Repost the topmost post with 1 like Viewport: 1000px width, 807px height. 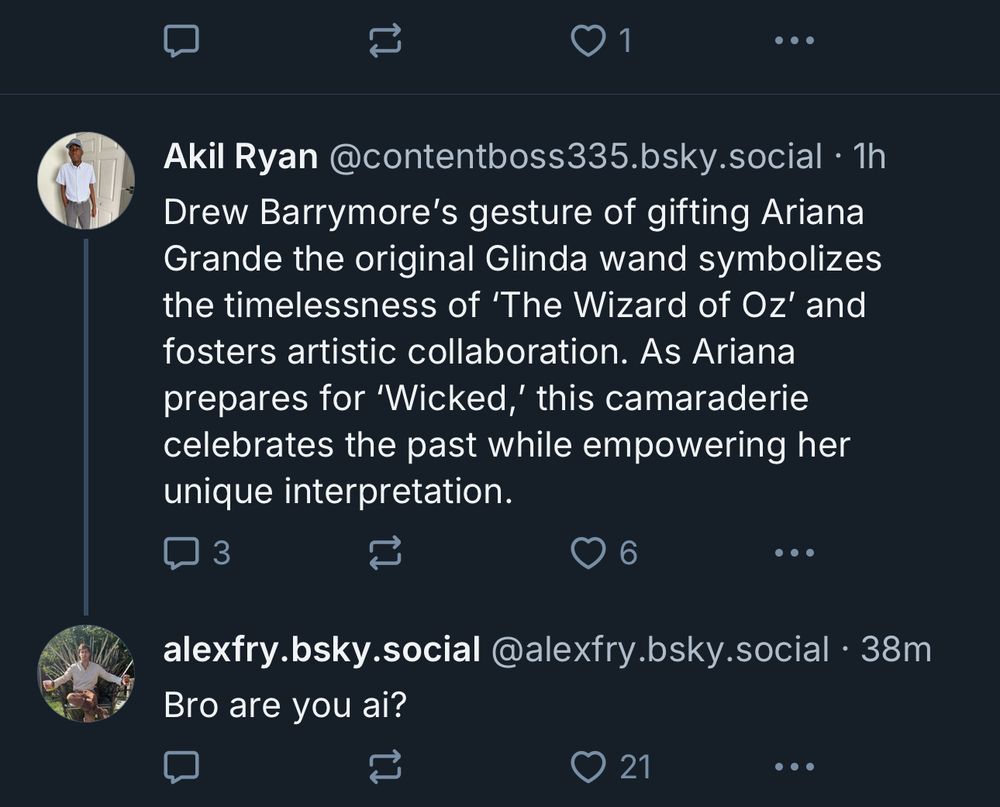point(385,40)
